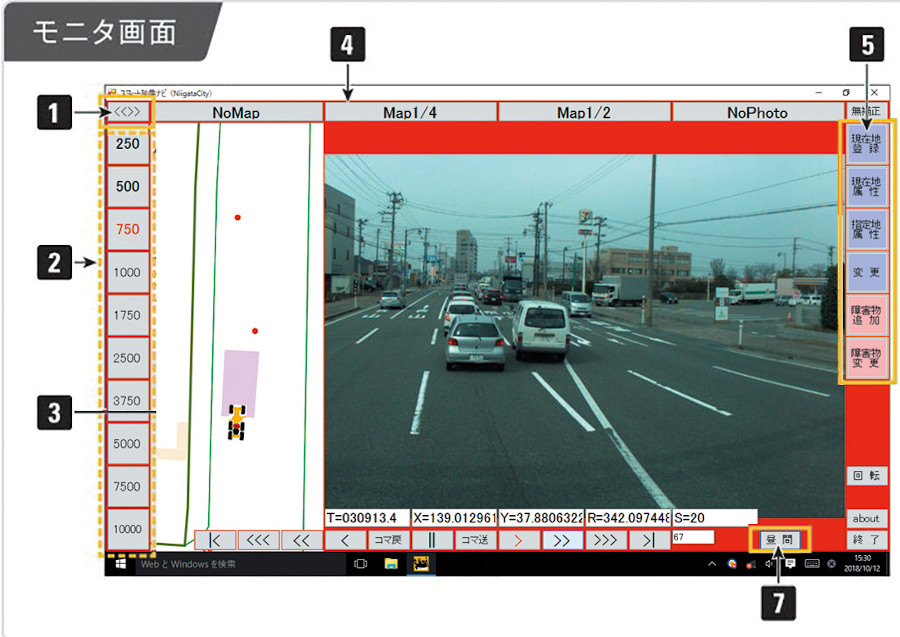The height and width of the screenshot is (637, 900).
Task: Step back one frame with コマ戻
Action: (x=388, y=540)
